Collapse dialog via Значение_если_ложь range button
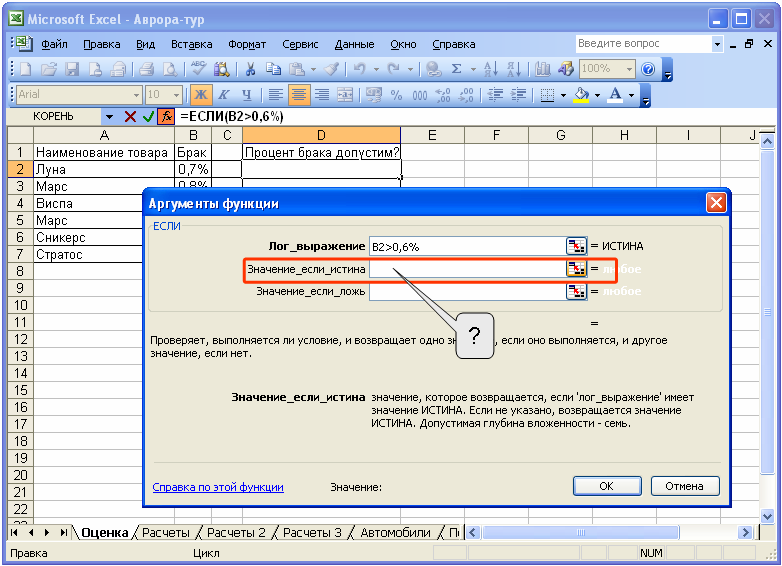 pyautogui.click(x=577, y=291)
